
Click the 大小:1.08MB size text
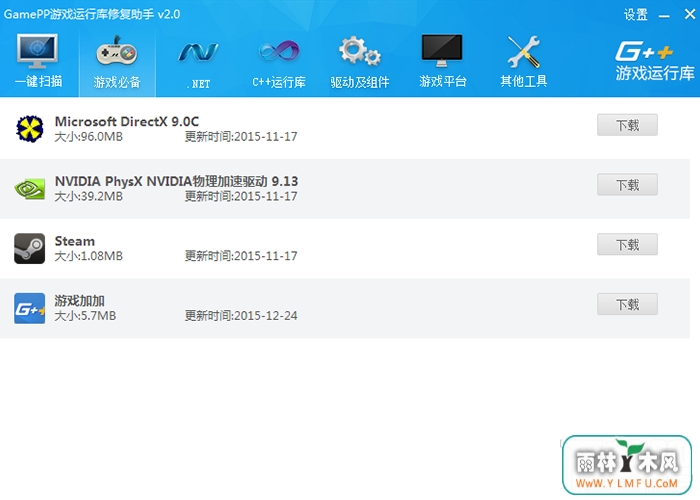click(x=88, y=256)
